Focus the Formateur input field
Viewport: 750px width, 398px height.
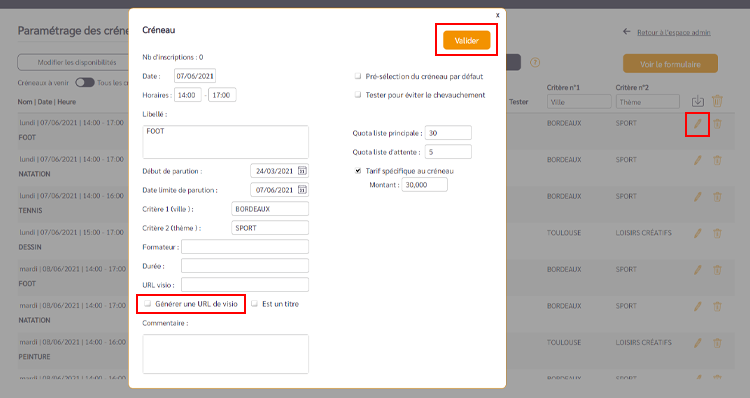(x=245, y=247)
